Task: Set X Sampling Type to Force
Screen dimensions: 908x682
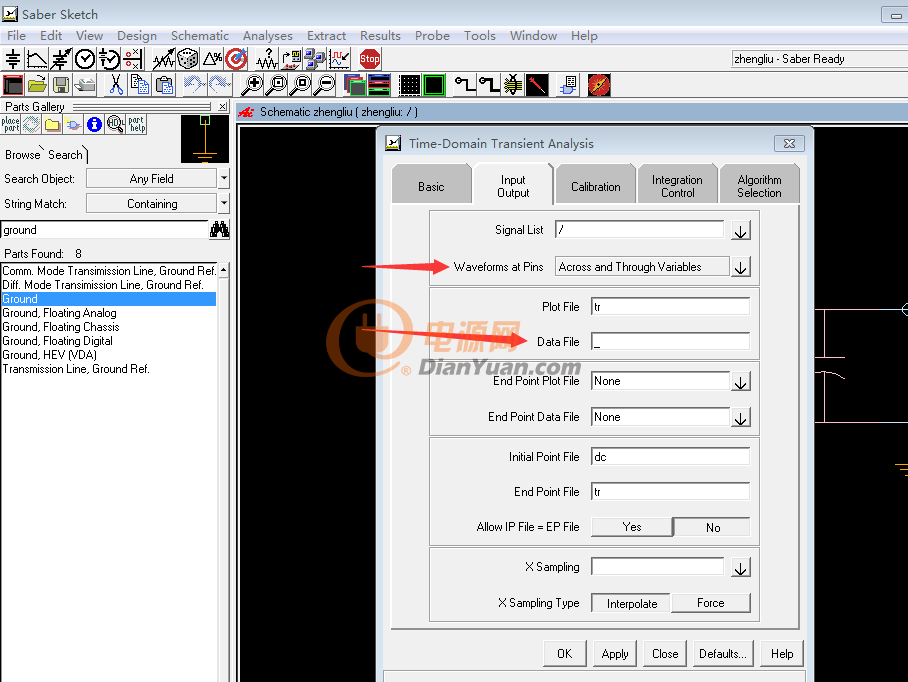Action: point(711,603)
